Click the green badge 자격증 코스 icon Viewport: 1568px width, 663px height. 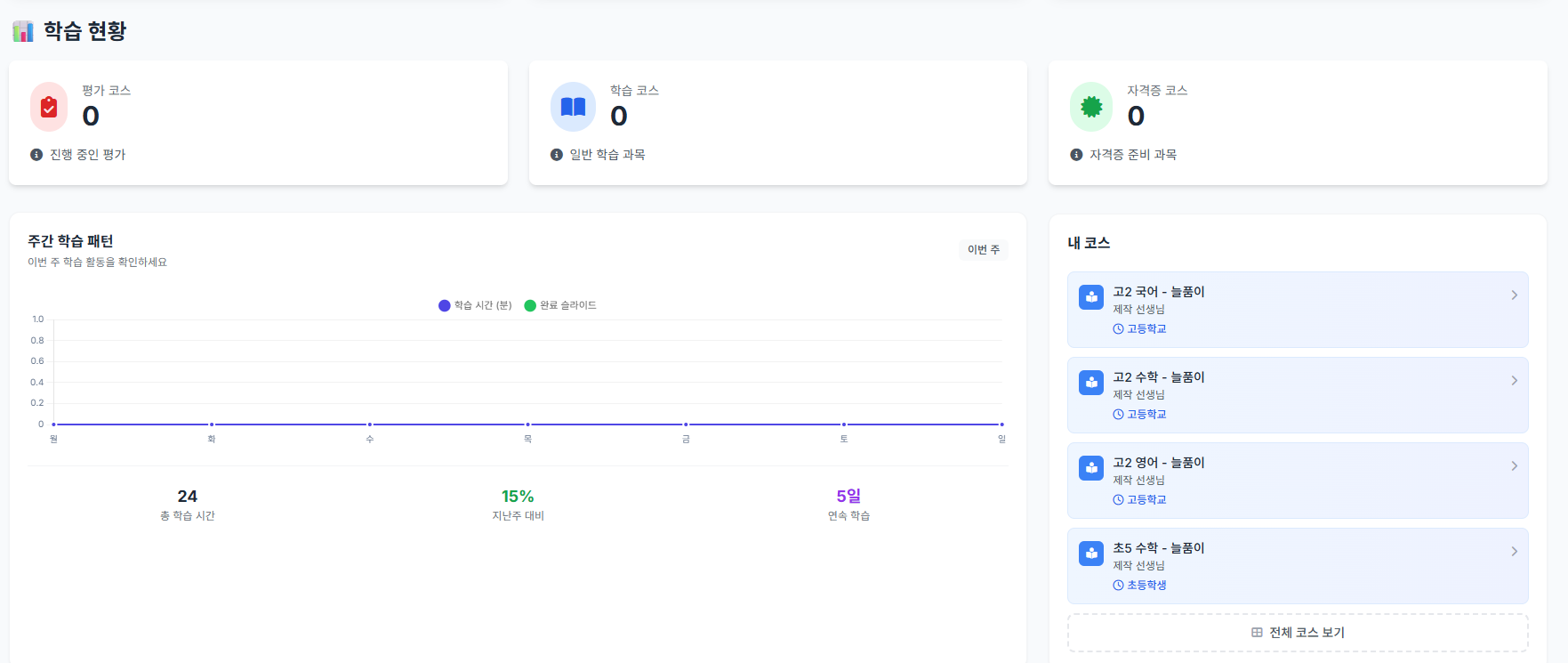point(1091,107)
